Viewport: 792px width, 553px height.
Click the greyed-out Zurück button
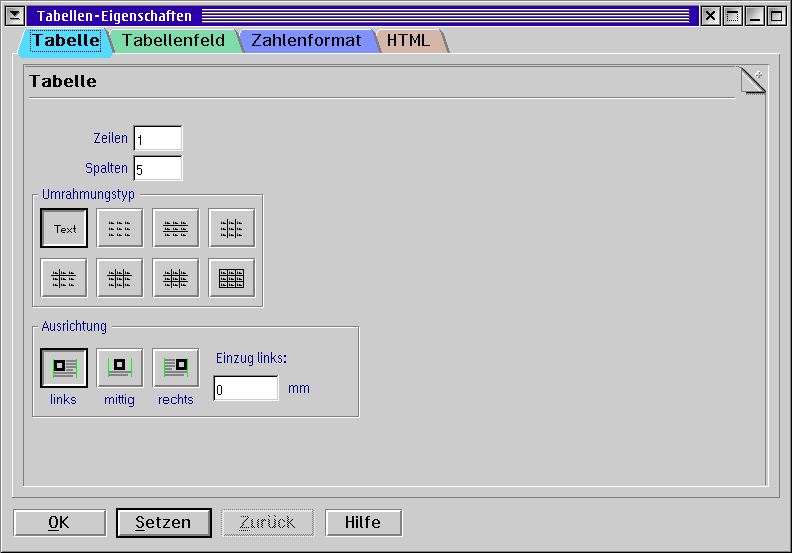click(x=267, y=523)
